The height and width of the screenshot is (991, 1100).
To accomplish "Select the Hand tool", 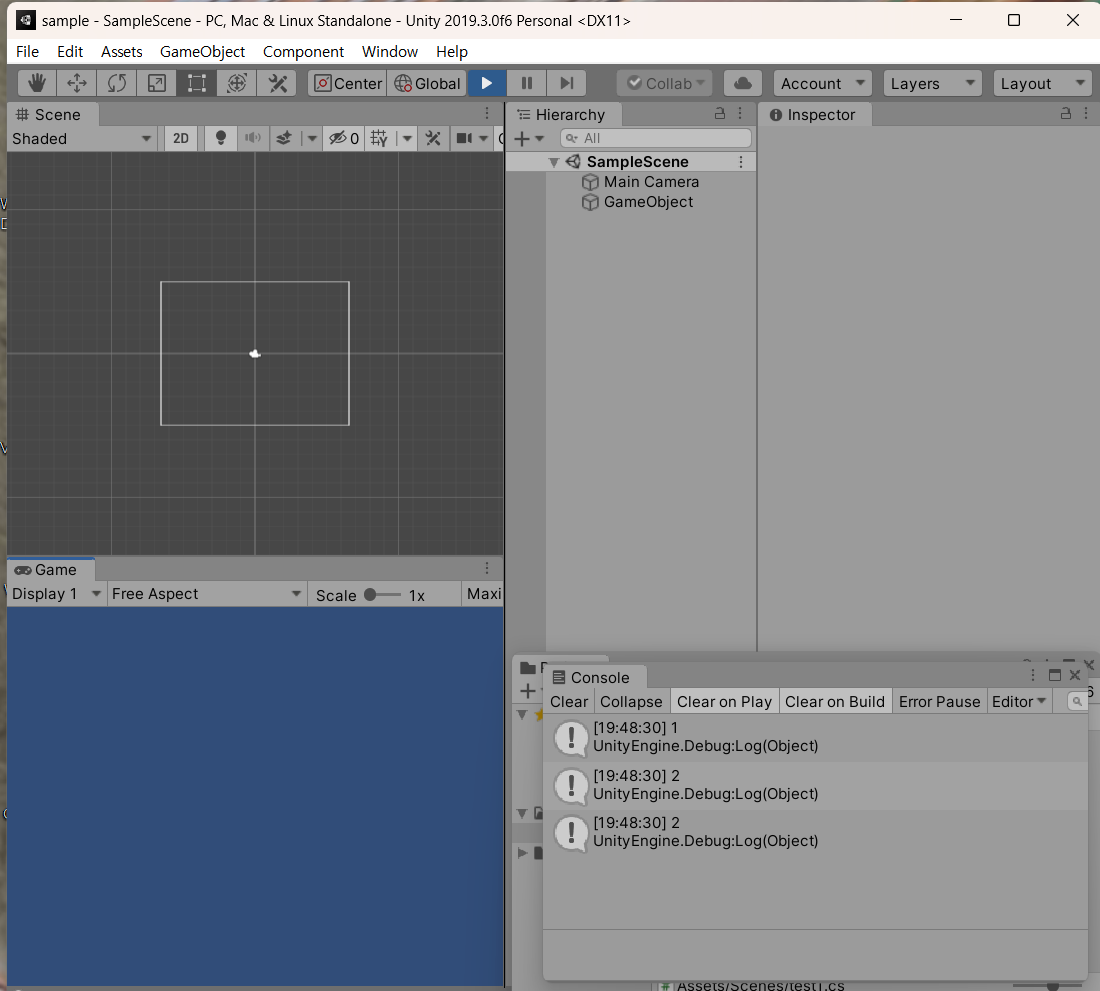I will 36,83.
